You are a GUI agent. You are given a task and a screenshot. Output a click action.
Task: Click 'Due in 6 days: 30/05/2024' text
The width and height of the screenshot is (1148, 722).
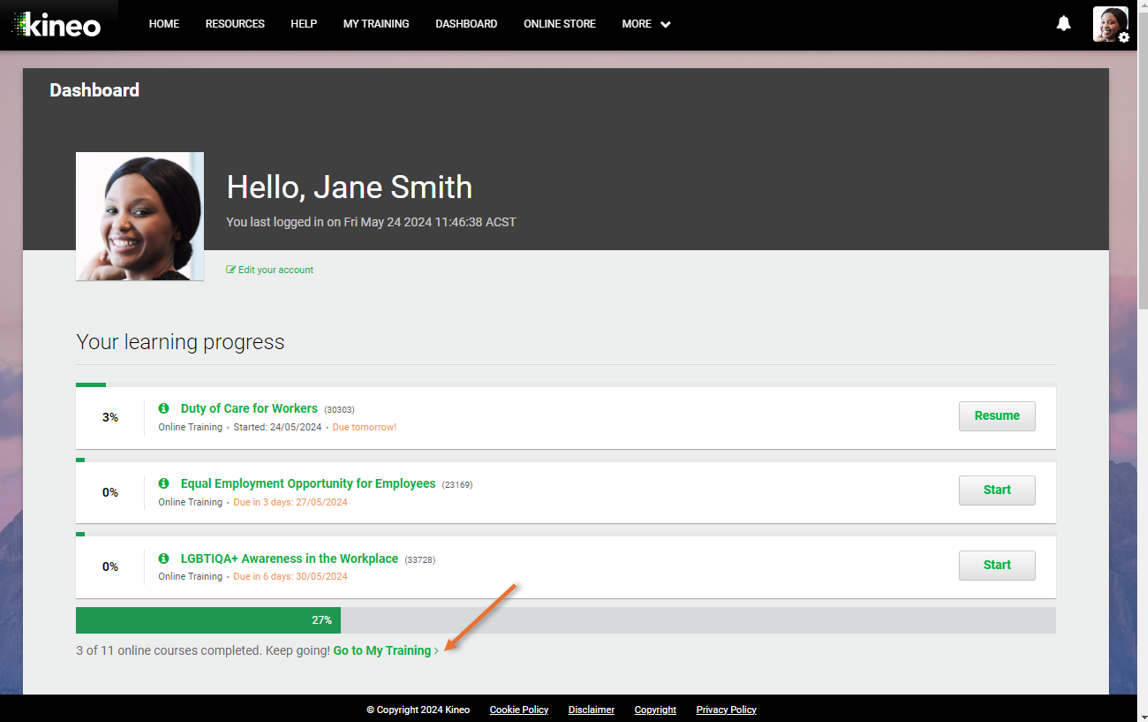pyautogui.click(x=290, y=576)
